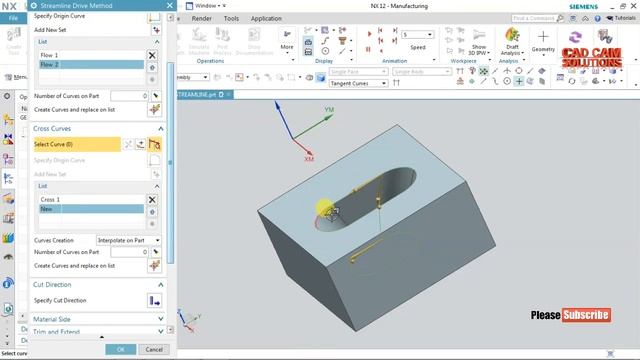Screen dimensions: 640x360
Task: Pause the animation
Action: point(368,49)
